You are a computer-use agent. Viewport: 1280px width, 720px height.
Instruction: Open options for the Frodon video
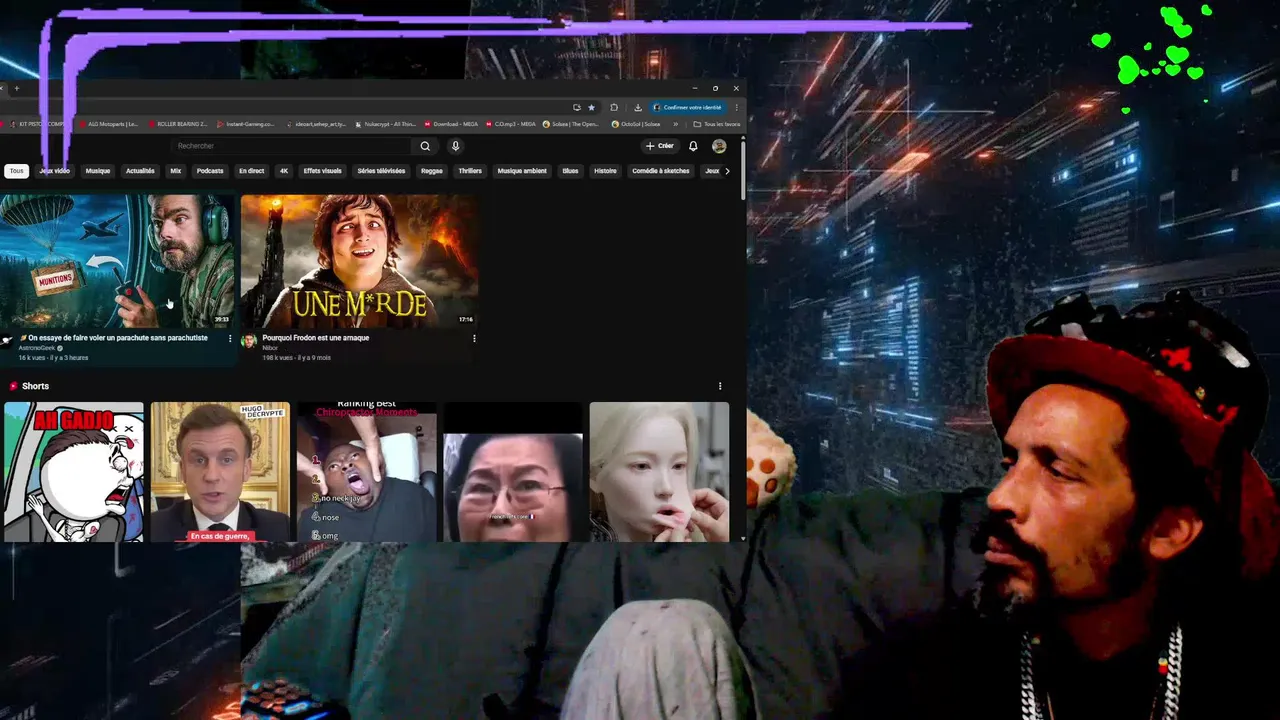(474, 338)
